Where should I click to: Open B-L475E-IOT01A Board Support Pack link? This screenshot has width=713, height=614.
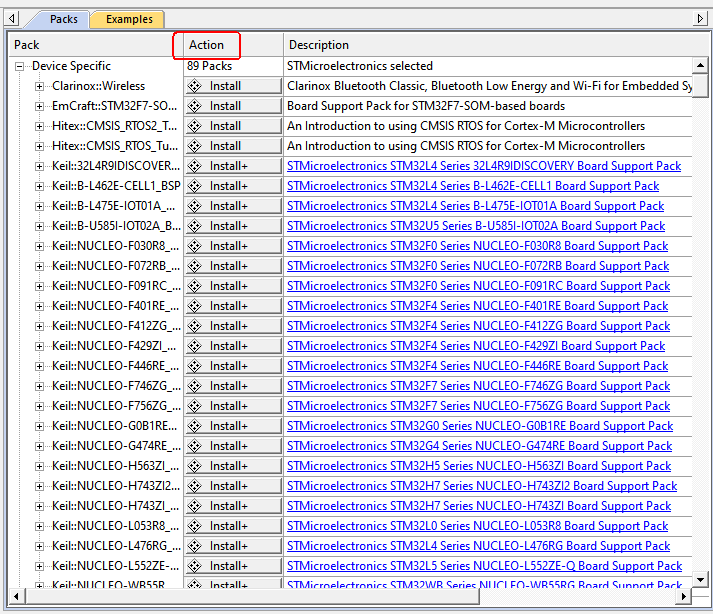tap(476, 206)
